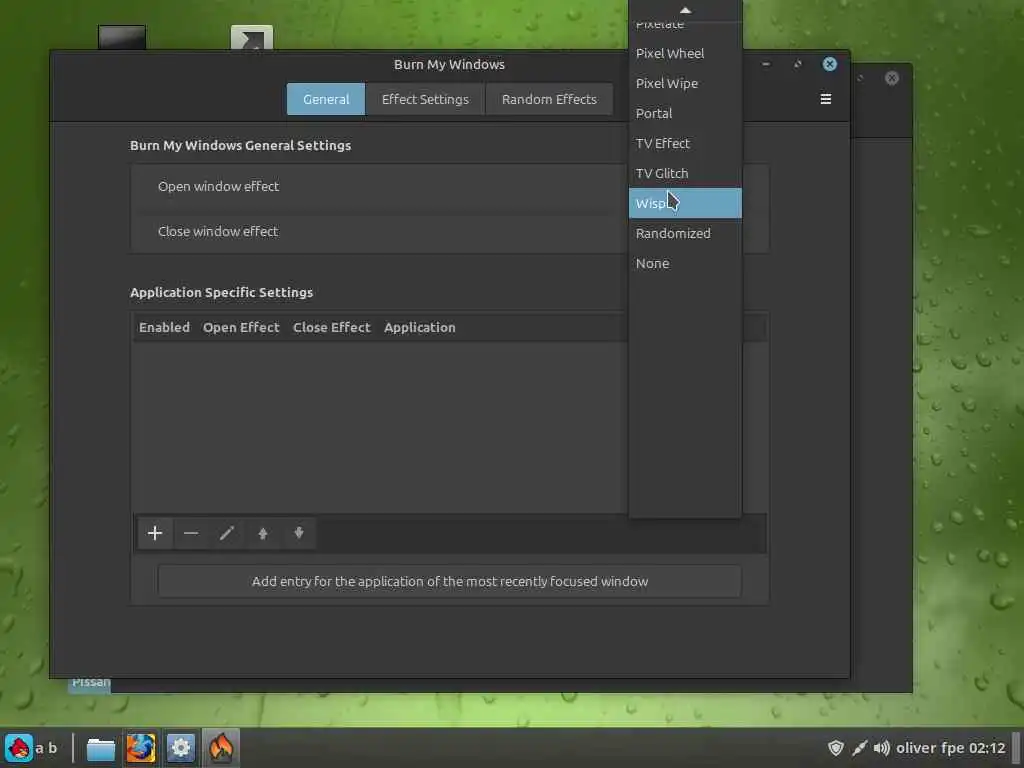This screenshot has width=1024, height=768.
Task: Click the network connection tray icon
Action: click(x=859, y=748)
